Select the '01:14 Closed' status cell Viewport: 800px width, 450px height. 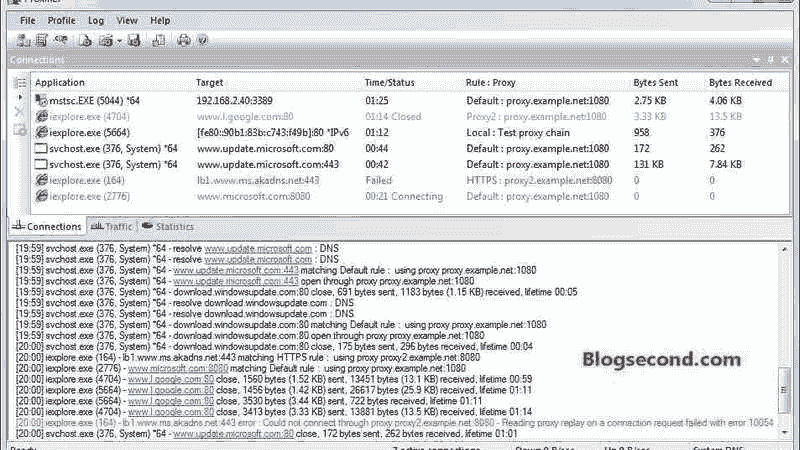coord(393,117)
